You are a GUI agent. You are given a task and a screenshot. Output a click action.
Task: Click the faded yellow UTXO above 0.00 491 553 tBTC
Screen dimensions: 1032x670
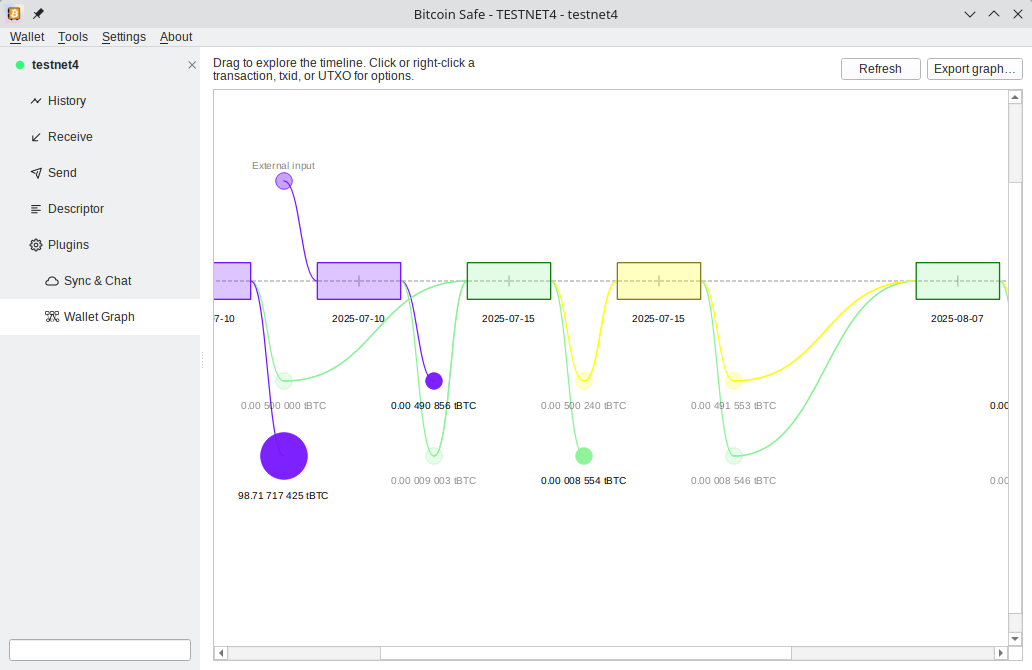tap(734, 380)
